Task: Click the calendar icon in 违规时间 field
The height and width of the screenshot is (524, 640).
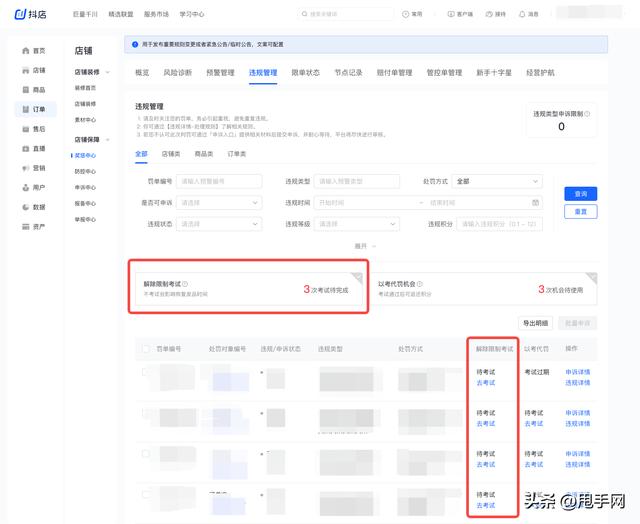Action: pos(535,202)
